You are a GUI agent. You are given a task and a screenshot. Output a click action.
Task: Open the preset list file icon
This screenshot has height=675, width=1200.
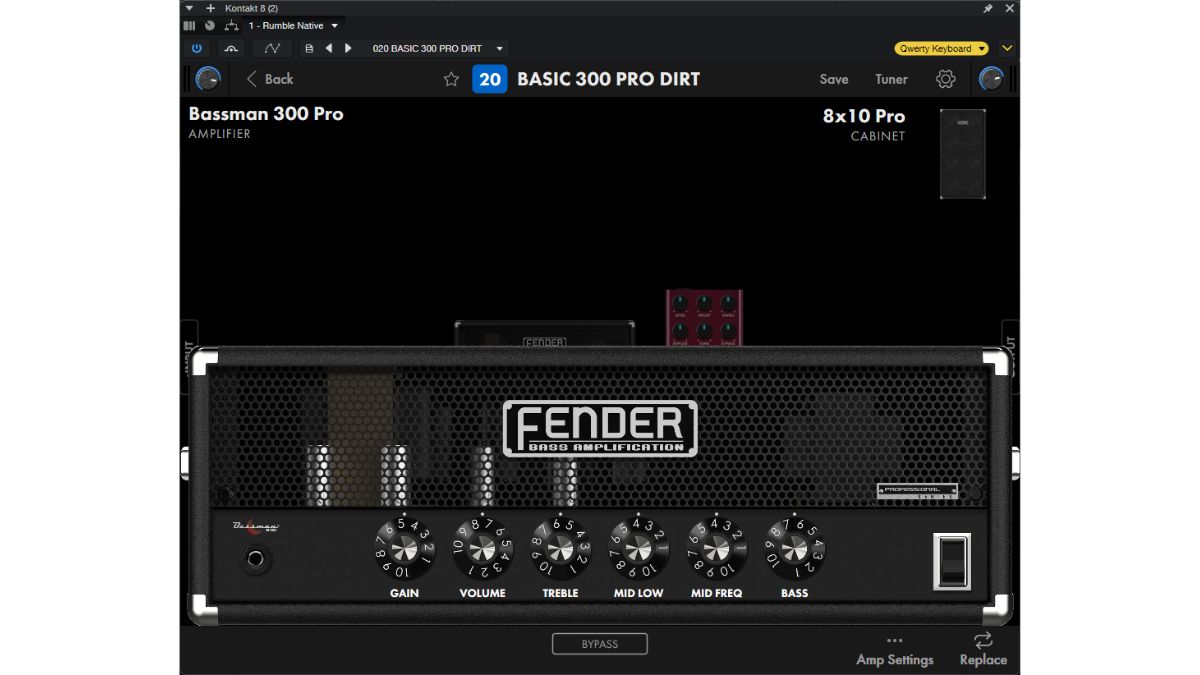[310, 47]
